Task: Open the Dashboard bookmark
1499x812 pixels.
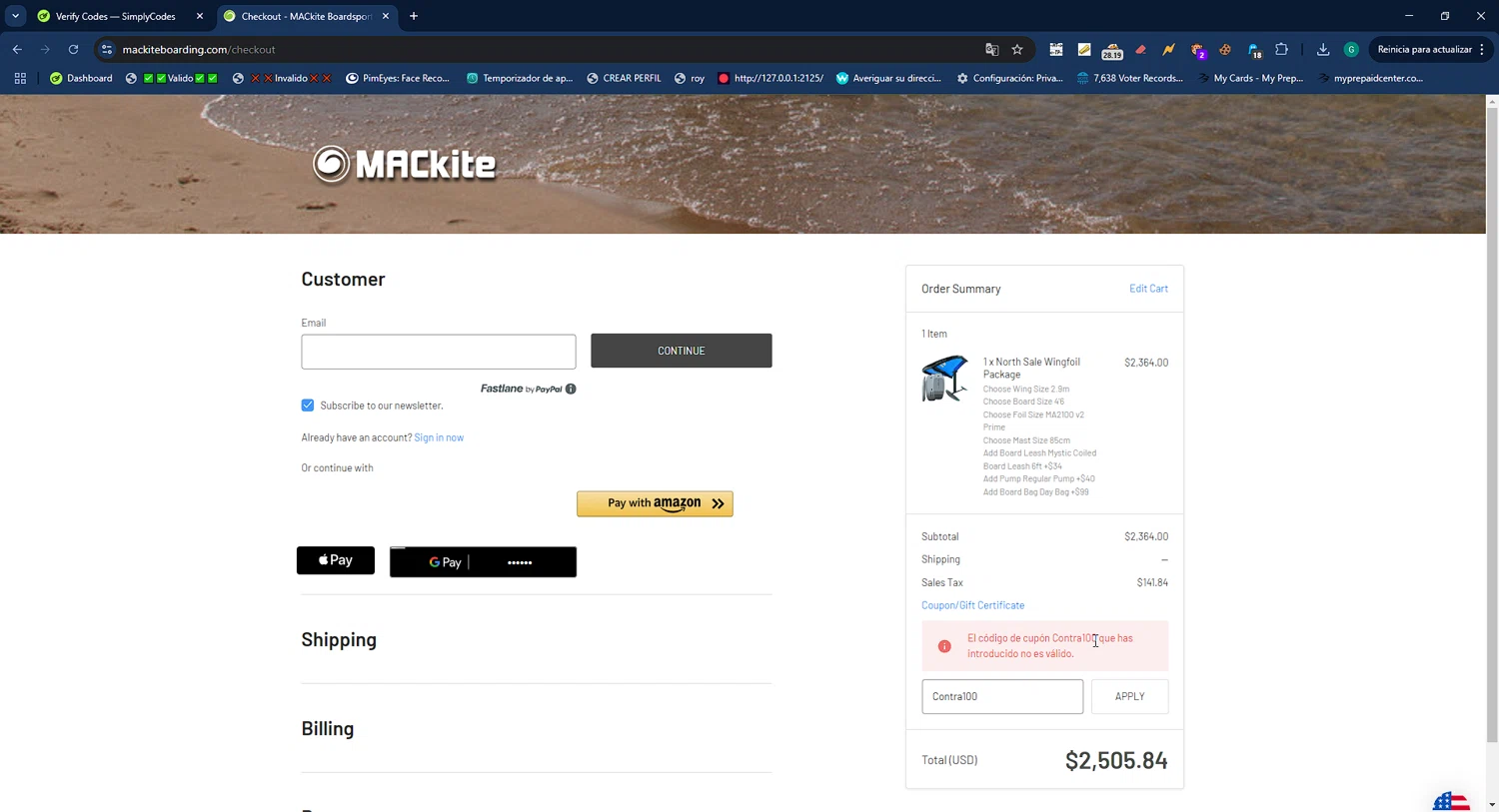Action: coord(81,78)
